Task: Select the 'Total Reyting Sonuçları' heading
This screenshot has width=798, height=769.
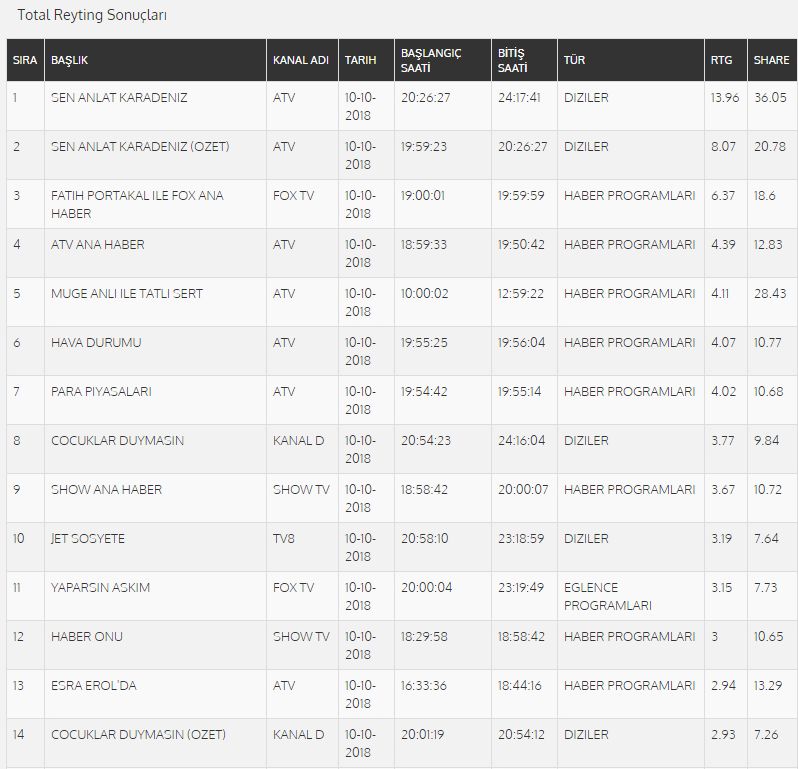Action: pyautogui.click(x=92, y=15)
